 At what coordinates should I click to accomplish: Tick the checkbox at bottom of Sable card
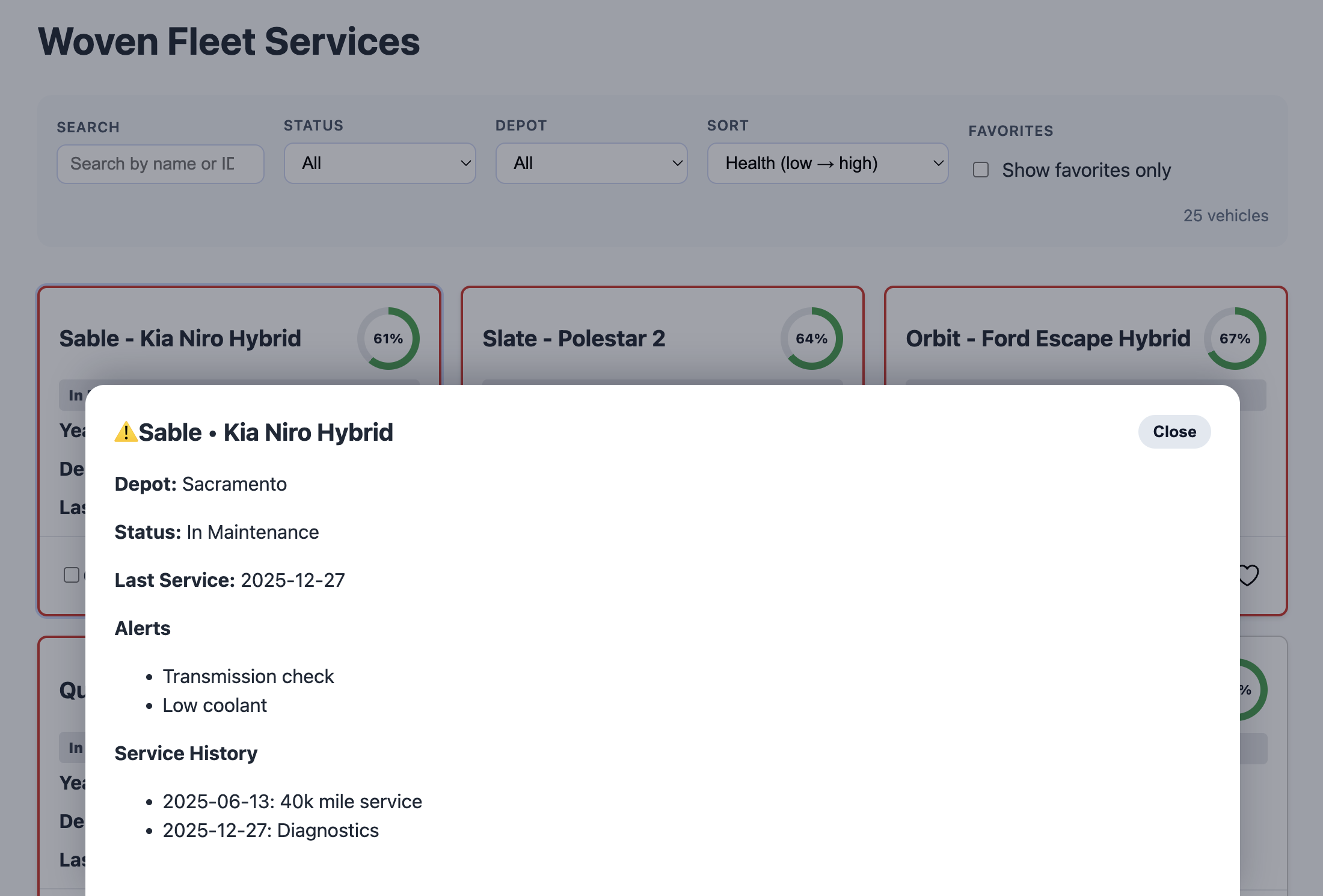click(72, 575)
